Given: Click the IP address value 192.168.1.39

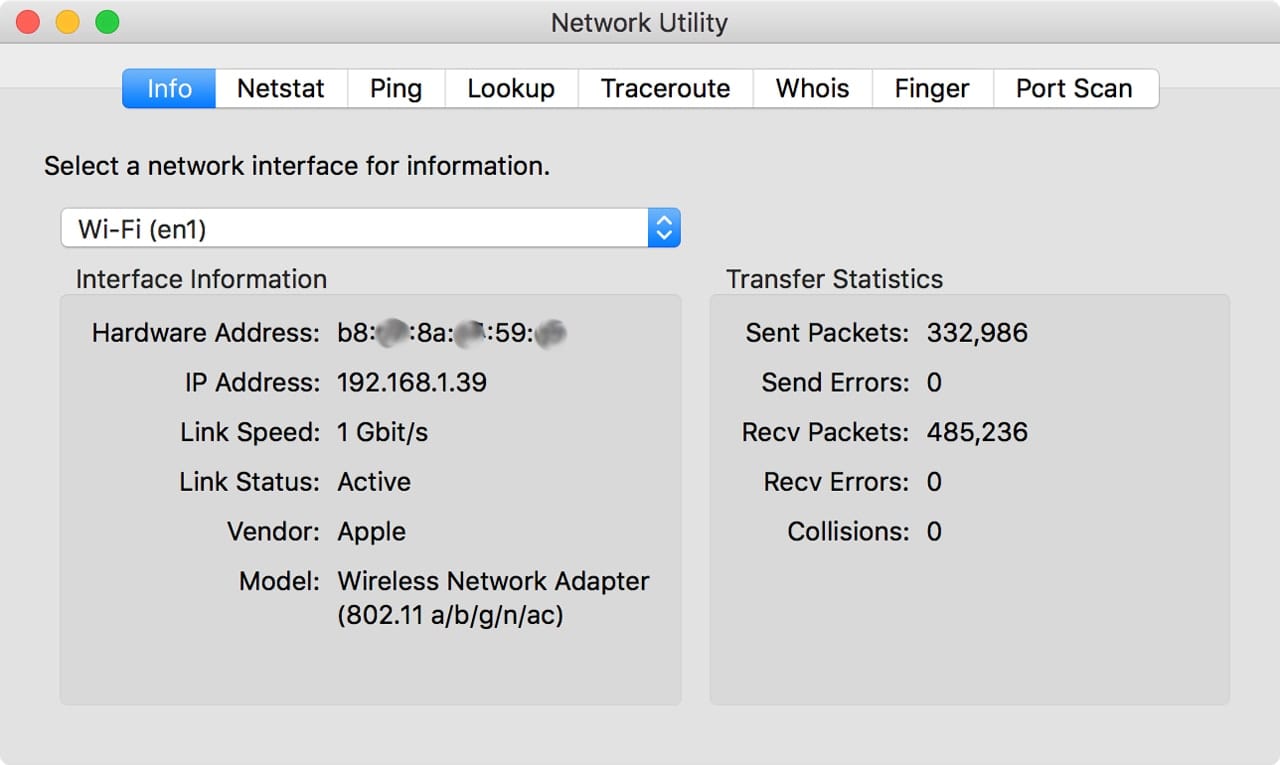Looking at the screenshot, I should [412, 382].
